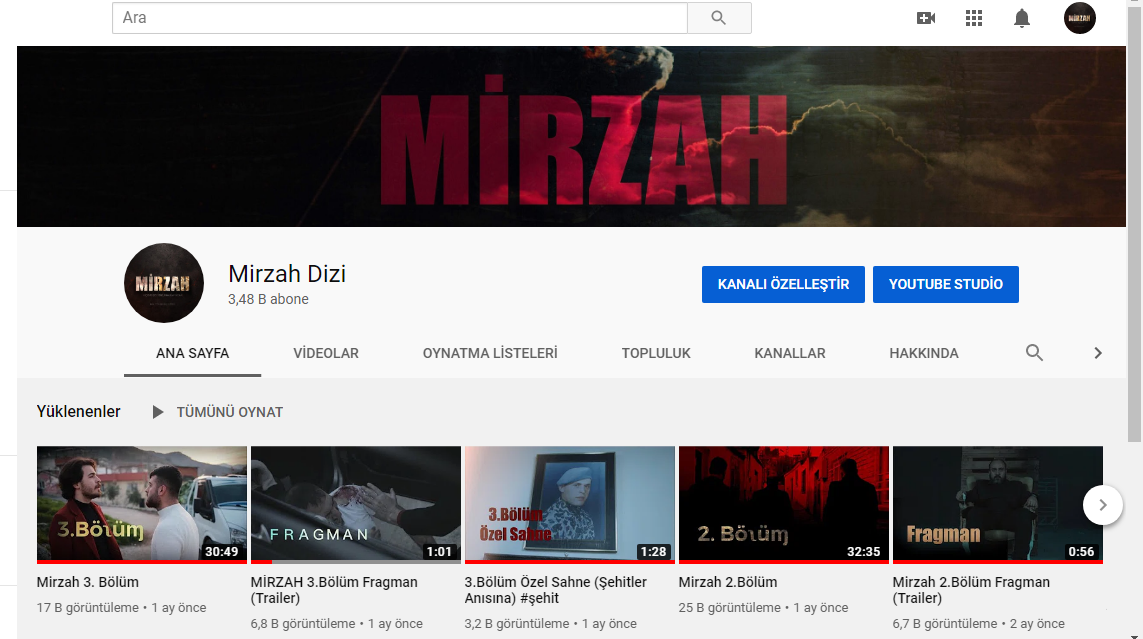Image resolution: width=1143 pixels, height=639 pixels.
Task: Click the Yüklenenler section heading
Action: [x=79, y=412]
